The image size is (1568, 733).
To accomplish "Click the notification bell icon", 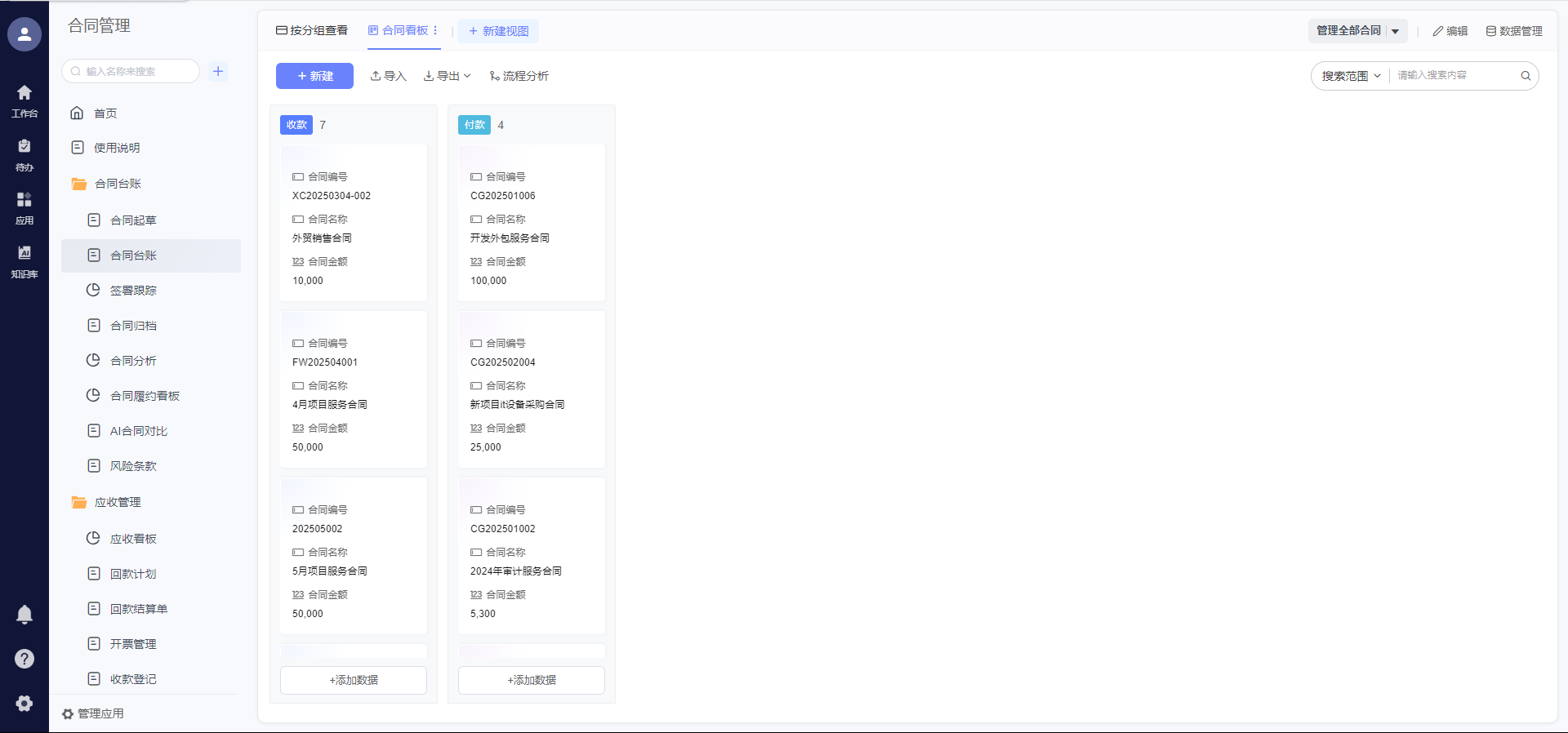I will pyautogui.click(x=24, y=614).
